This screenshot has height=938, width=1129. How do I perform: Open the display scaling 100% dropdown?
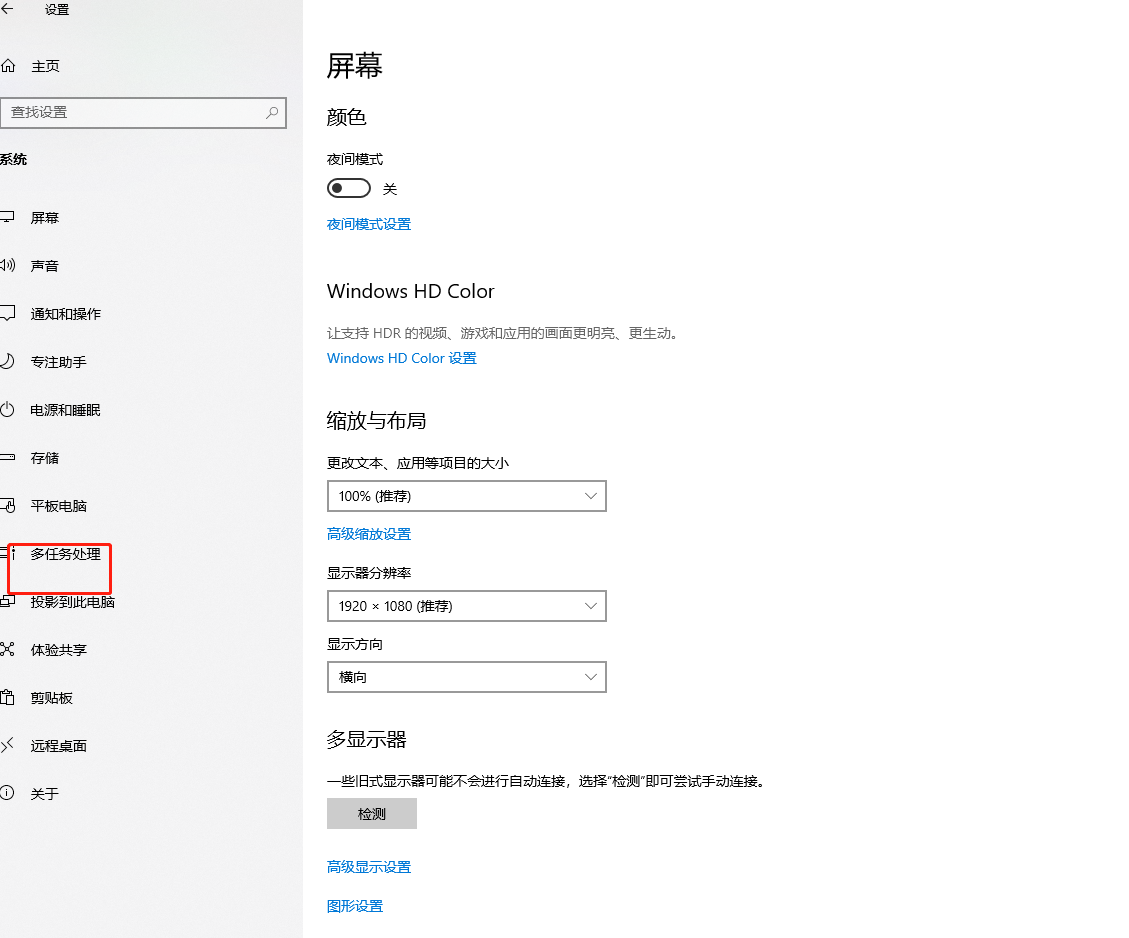pyautogui.click(x=466, y=495)
